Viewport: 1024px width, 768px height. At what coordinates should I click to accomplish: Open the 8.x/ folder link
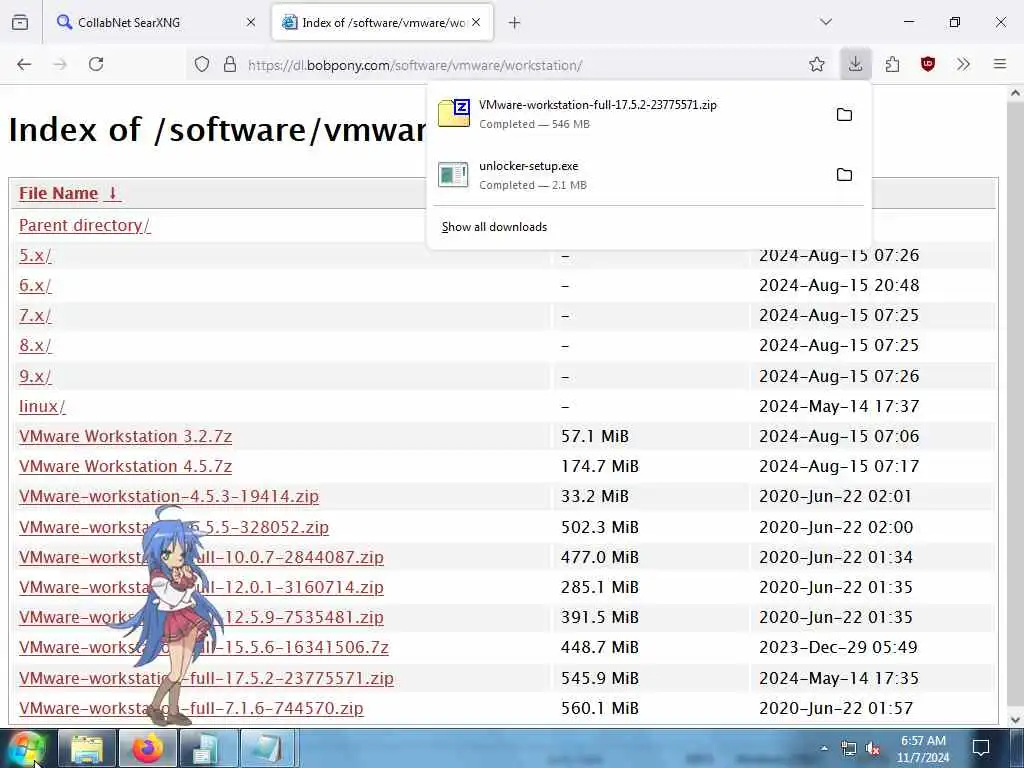pyautogui.click(x=35, y=345)
